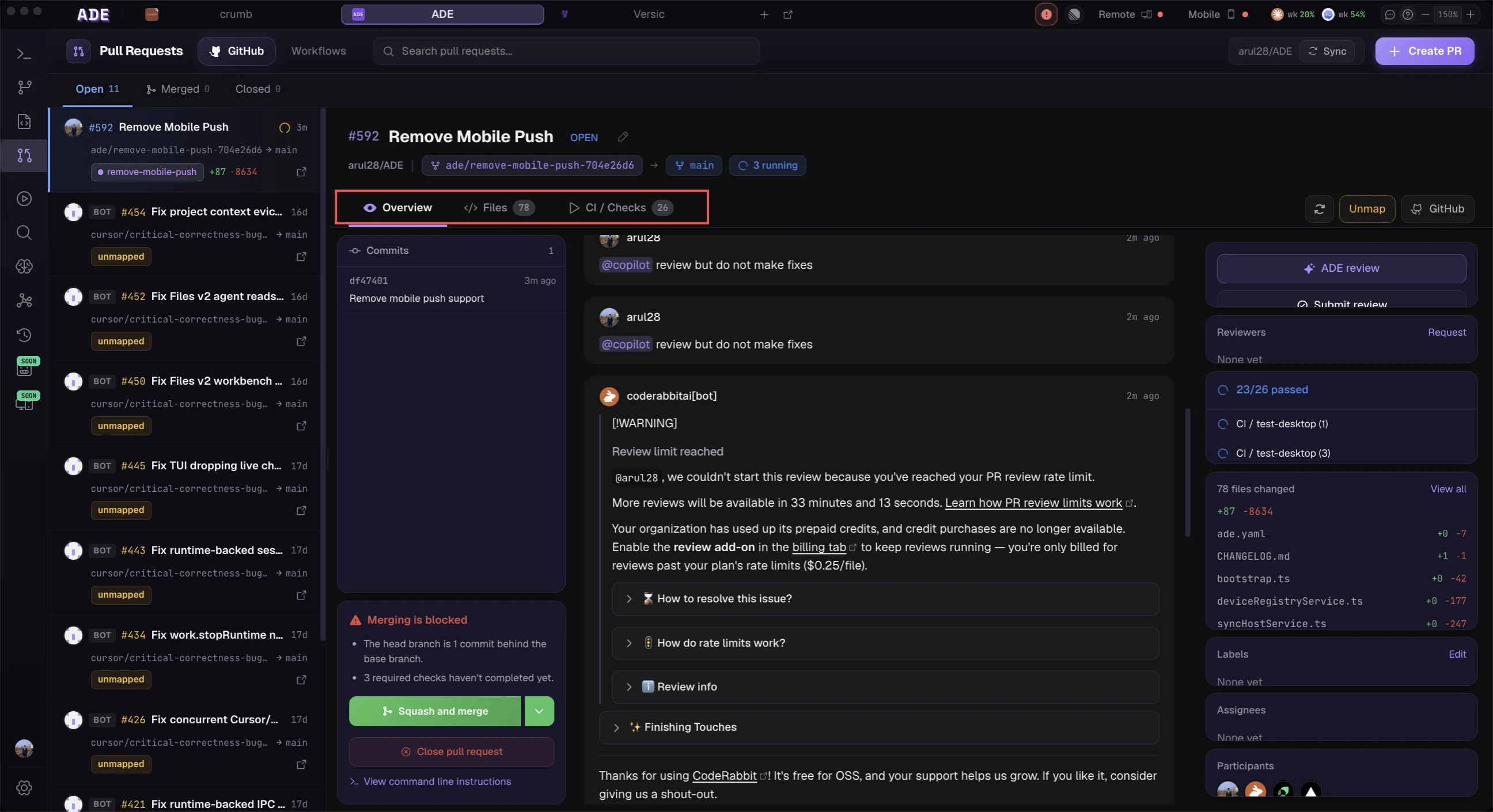Screen dimensions: 1493x812
Task: Select commit df47401 Remove mobile push support
Action: pos(451,290)
